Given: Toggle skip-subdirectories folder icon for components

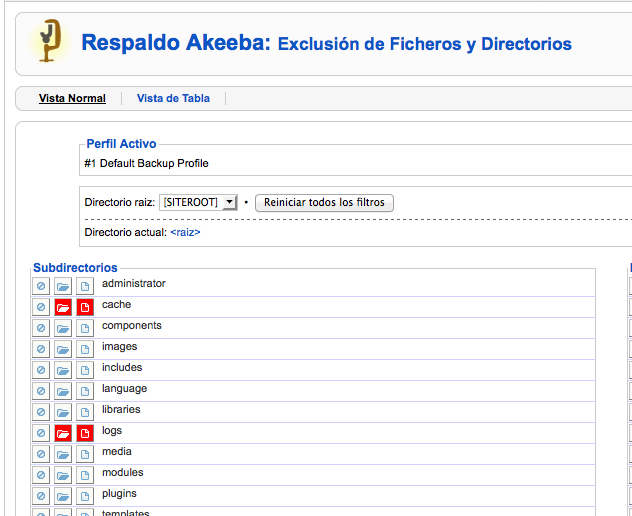Looking at the screenshot, I should (x=63, y=328).
